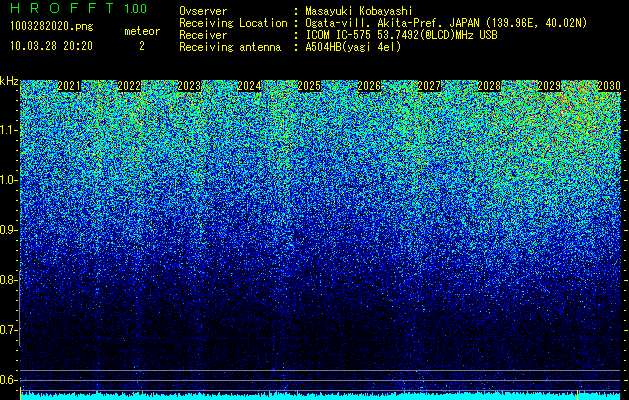629x400 pixels.
Task: Click the HROFFT 1.0.0 title text
Action: coord(79,8)
